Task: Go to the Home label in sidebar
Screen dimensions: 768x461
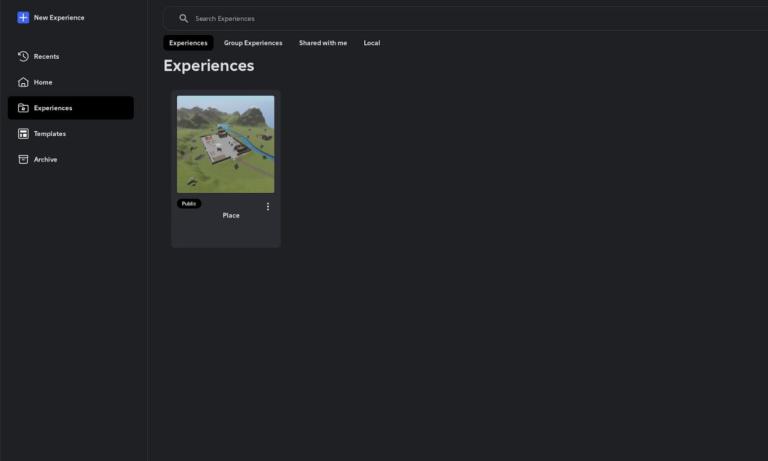Action: (43, 82)
